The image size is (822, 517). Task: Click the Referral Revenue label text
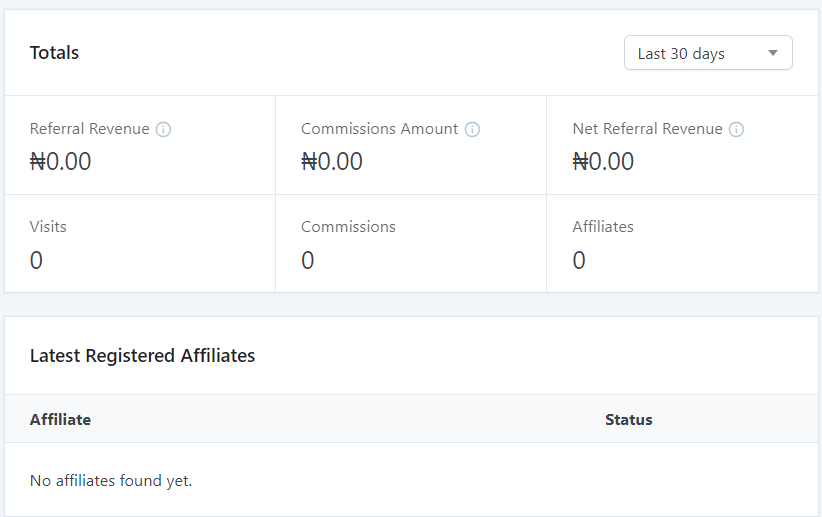point(89,129)
